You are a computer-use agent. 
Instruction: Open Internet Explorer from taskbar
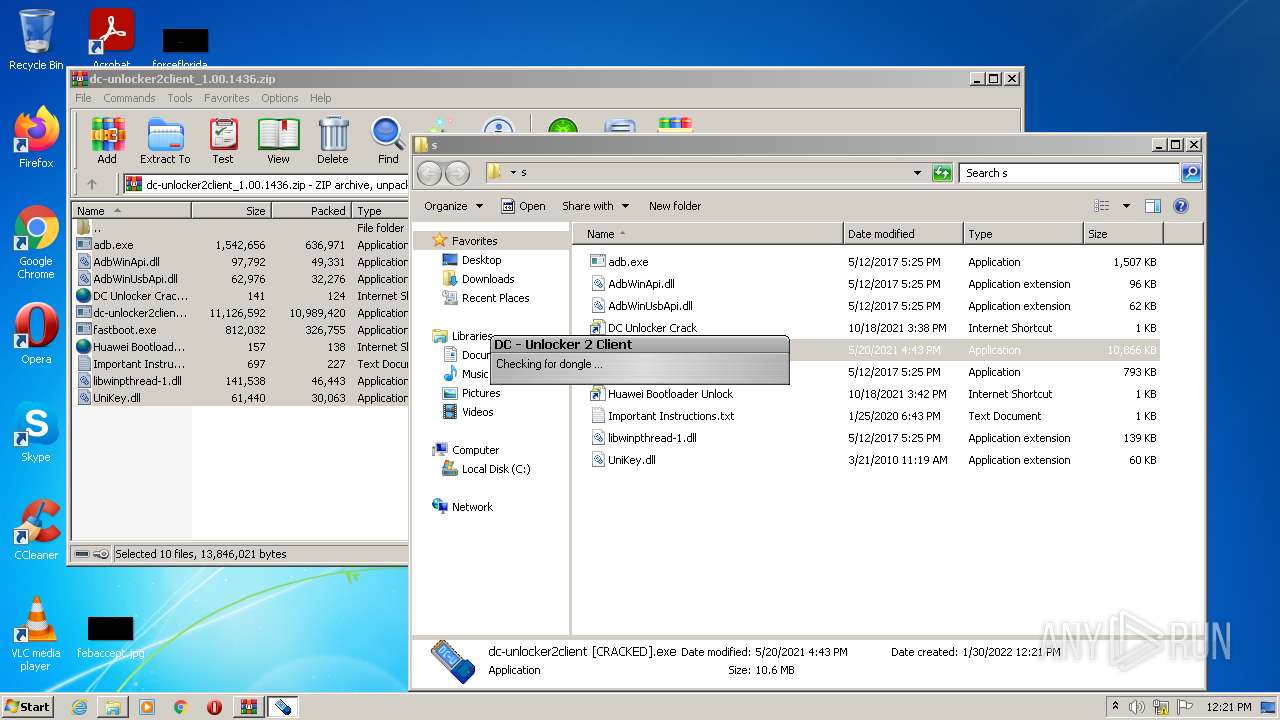pyautogui.click(x=79, y=707)
